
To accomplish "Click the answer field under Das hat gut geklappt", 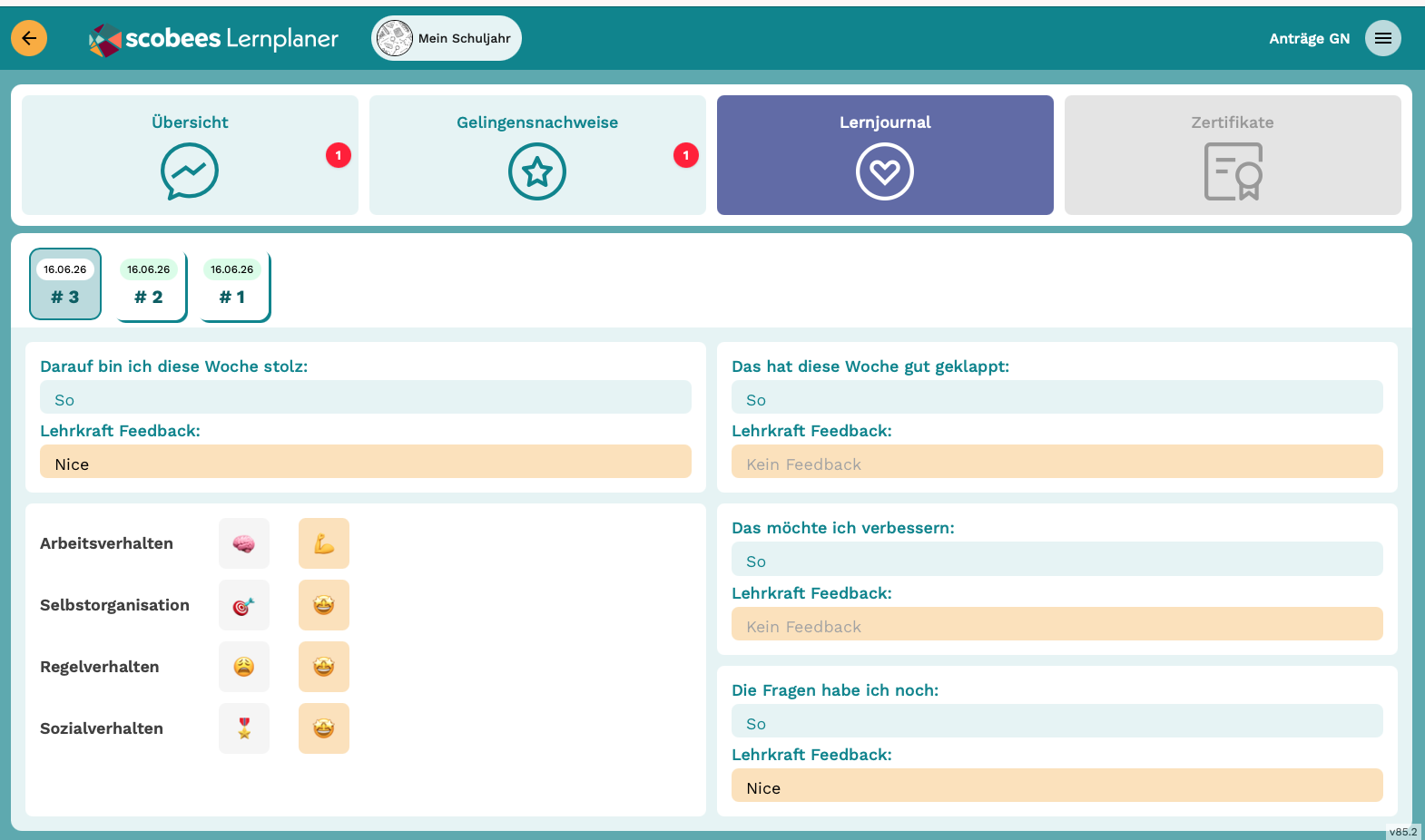I will click(1057, 397).
